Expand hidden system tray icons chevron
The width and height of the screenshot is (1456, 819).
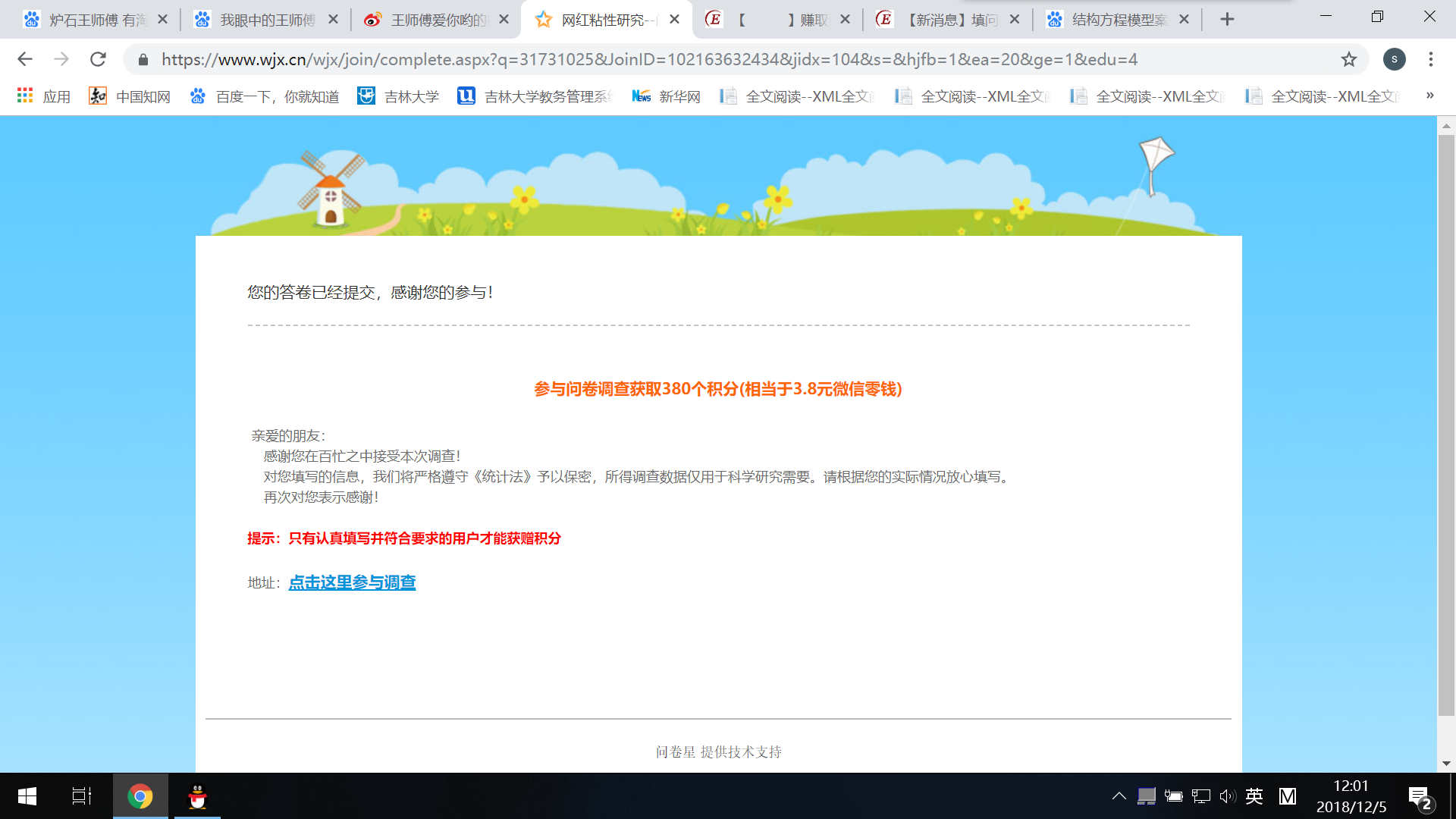click(1119, 795)
